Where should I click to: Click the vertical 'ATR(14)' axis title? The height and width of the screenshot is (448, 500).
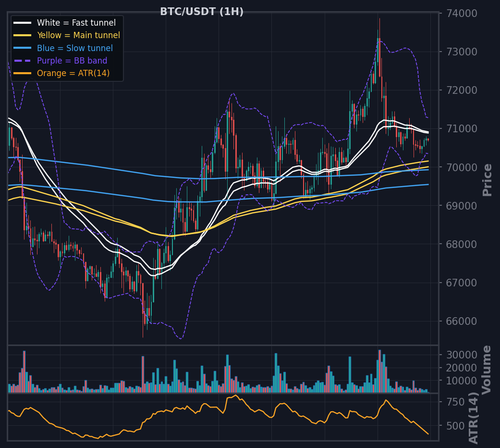473,417
